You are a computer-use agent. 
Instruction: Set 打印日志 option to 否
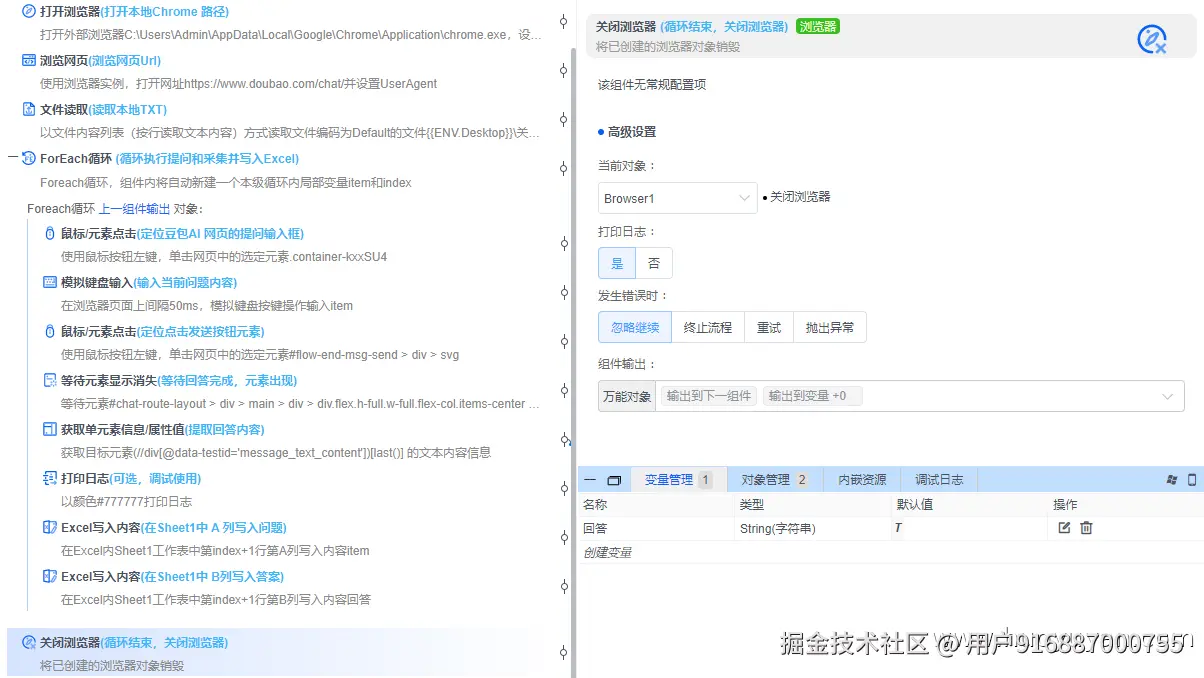(x=654, y=263)
